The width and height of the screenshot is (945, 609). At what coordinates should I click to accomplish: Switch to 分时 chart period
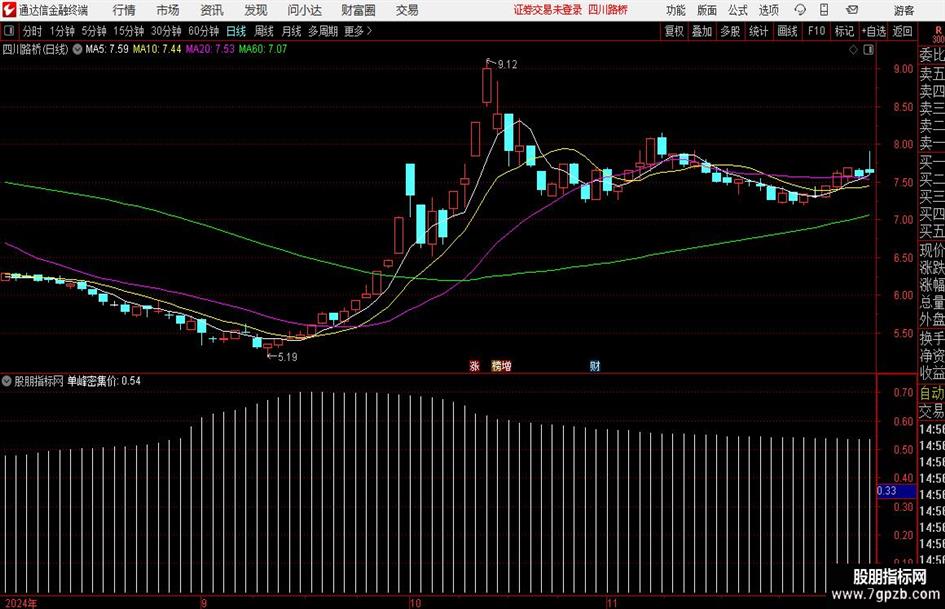pyautogui.click(x=33, y=31)
